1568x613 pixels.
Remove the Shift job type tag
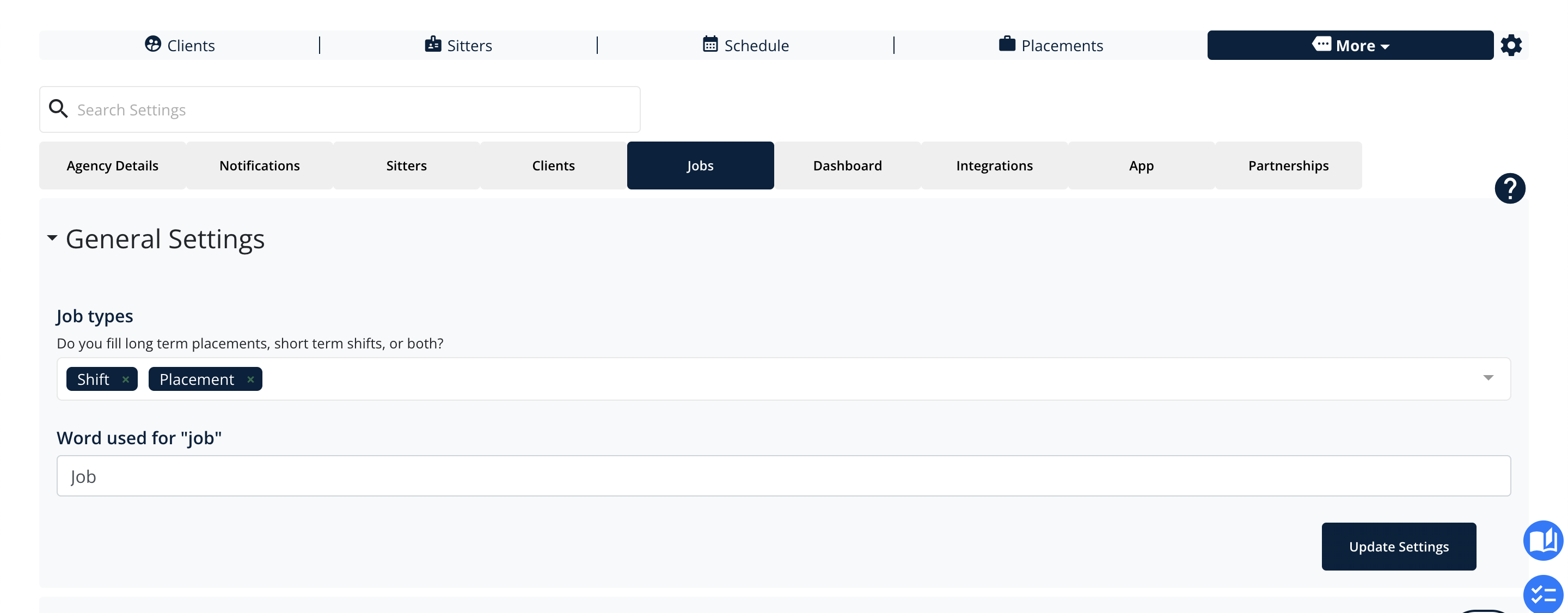click(x=125, y=379)
